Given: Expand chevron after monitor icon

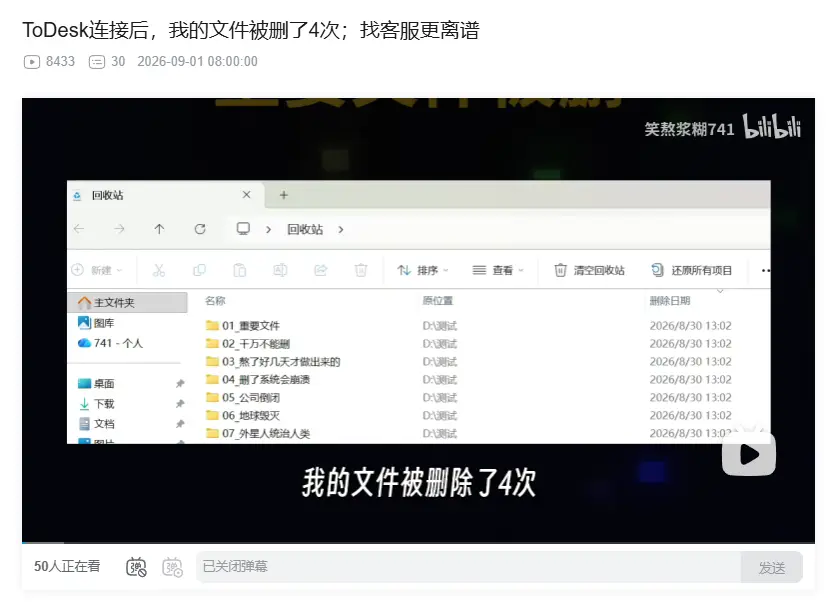Looking at the screenshot, I should pyautogui.click(x=268, y=230).
